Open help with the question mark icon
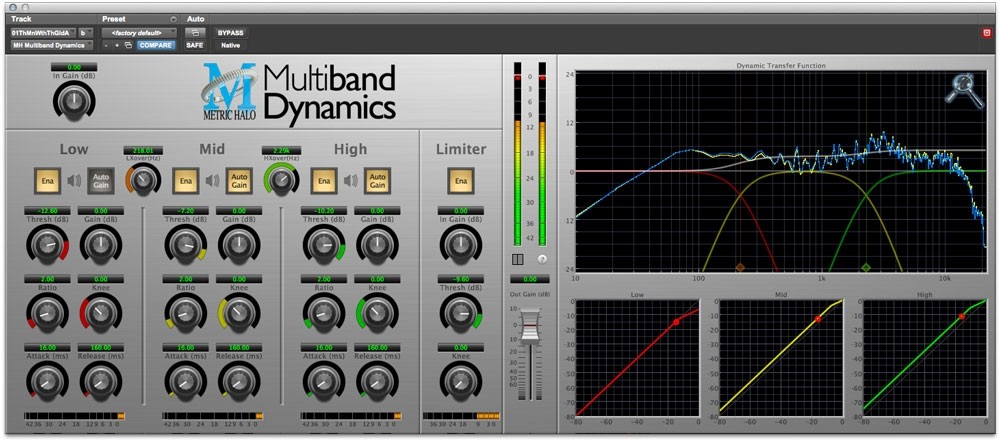Screen dimensions: 1000x441 [542, 260]
